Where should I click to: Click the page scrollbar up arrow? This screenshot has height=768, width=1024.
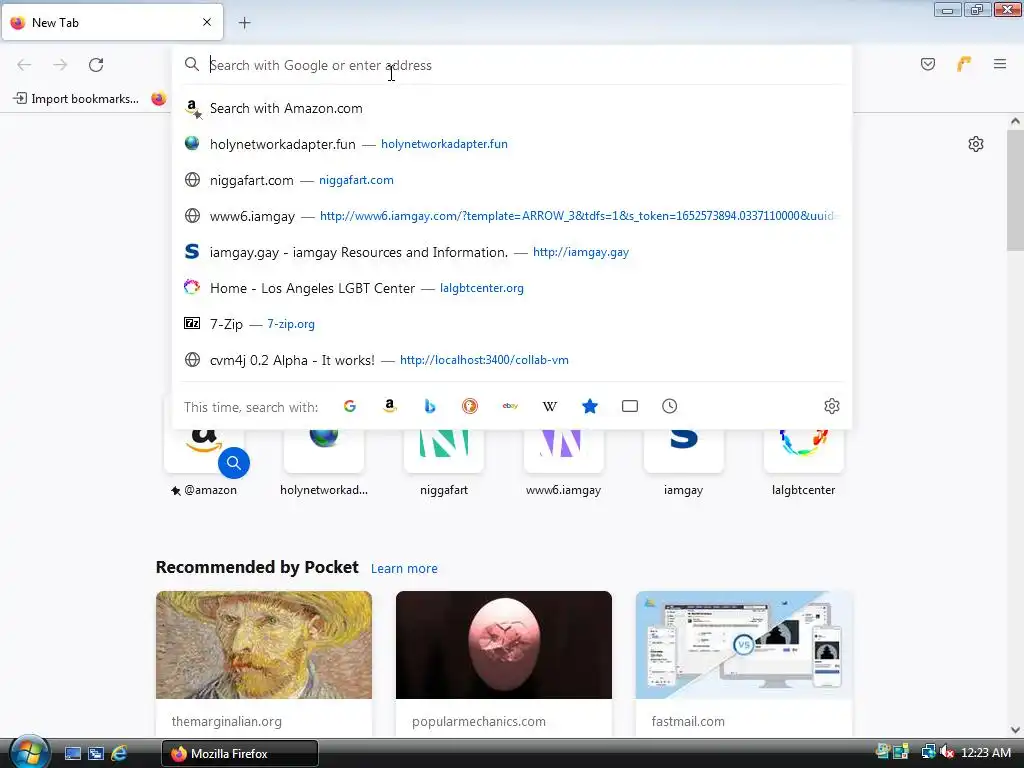click(x=1015, y=121)
